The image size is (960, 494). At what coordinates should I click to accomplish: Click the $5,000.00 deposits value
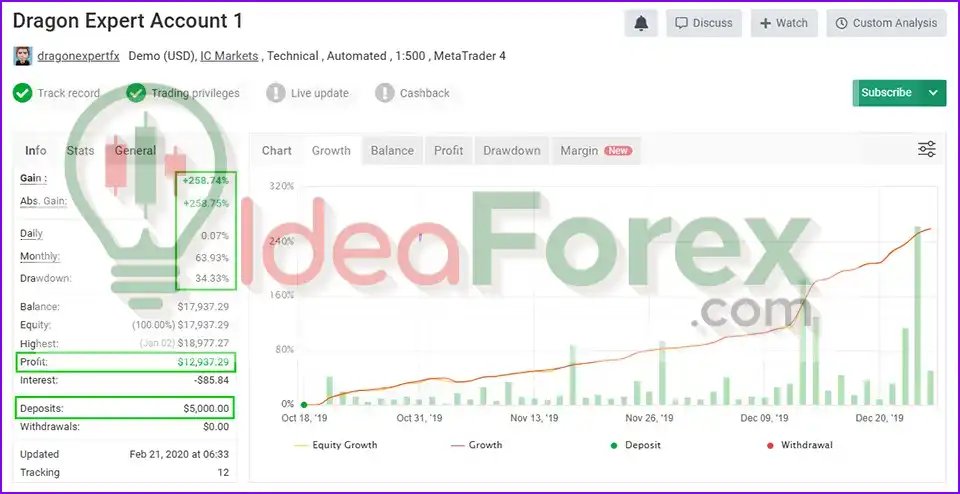point(206,408)
